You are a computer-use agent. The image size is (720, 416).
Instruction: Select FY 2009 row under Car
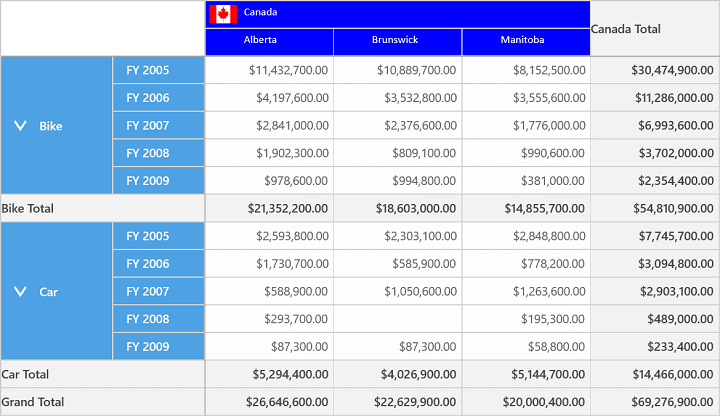(158, 347)
